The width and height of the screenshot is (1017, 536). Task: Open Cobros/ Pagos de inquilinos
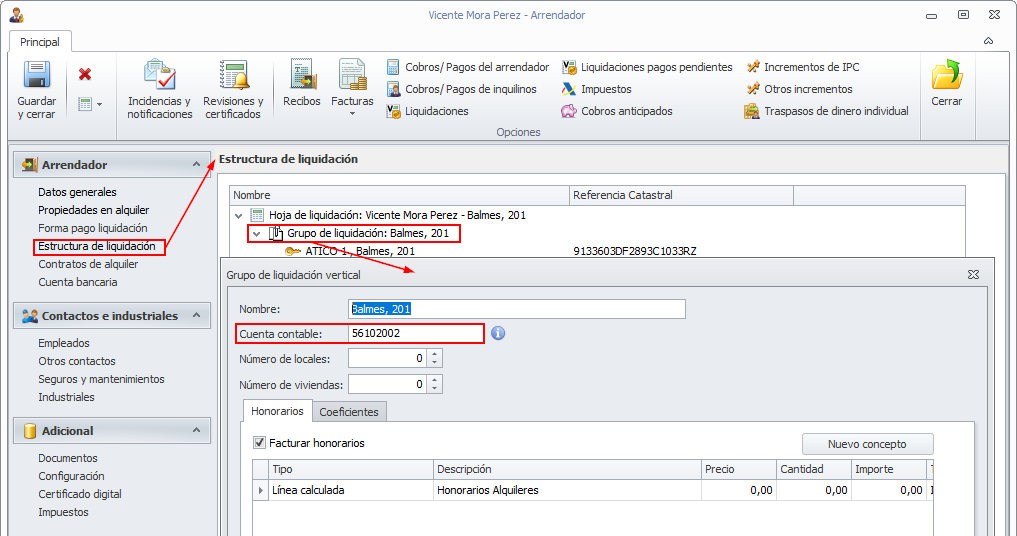(x=462, y=89)
